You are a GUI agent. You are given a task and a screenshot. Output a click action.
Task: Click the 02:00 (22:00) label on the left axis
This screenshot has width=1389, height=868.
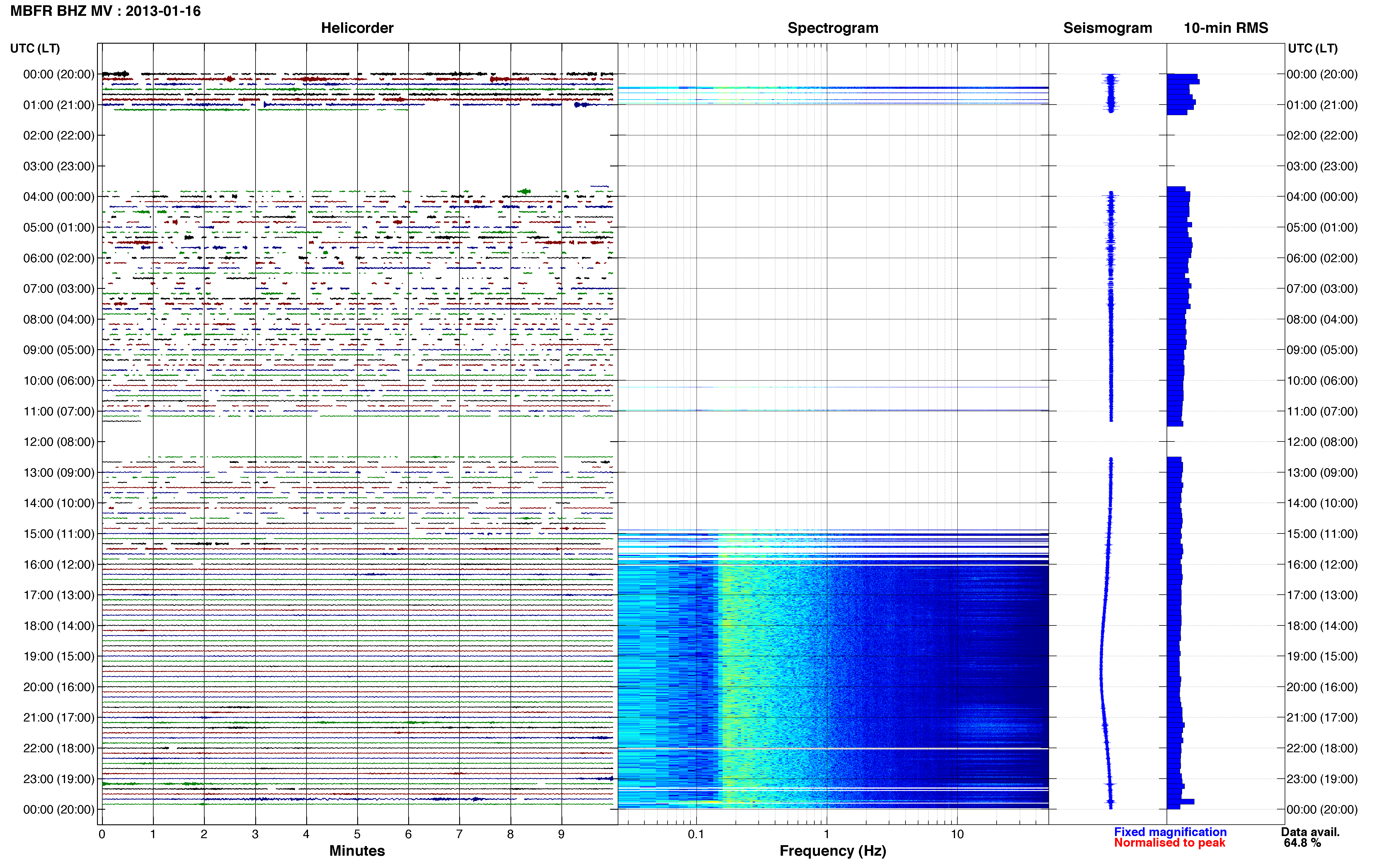(x=59, y=135)
